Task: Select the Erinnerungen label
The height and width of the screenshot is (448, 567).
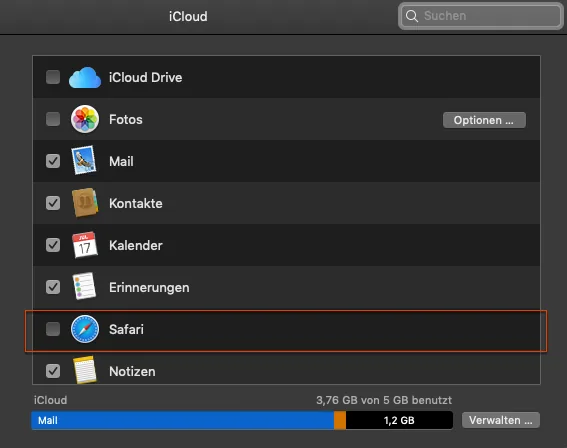Action: tap(149, 287)
